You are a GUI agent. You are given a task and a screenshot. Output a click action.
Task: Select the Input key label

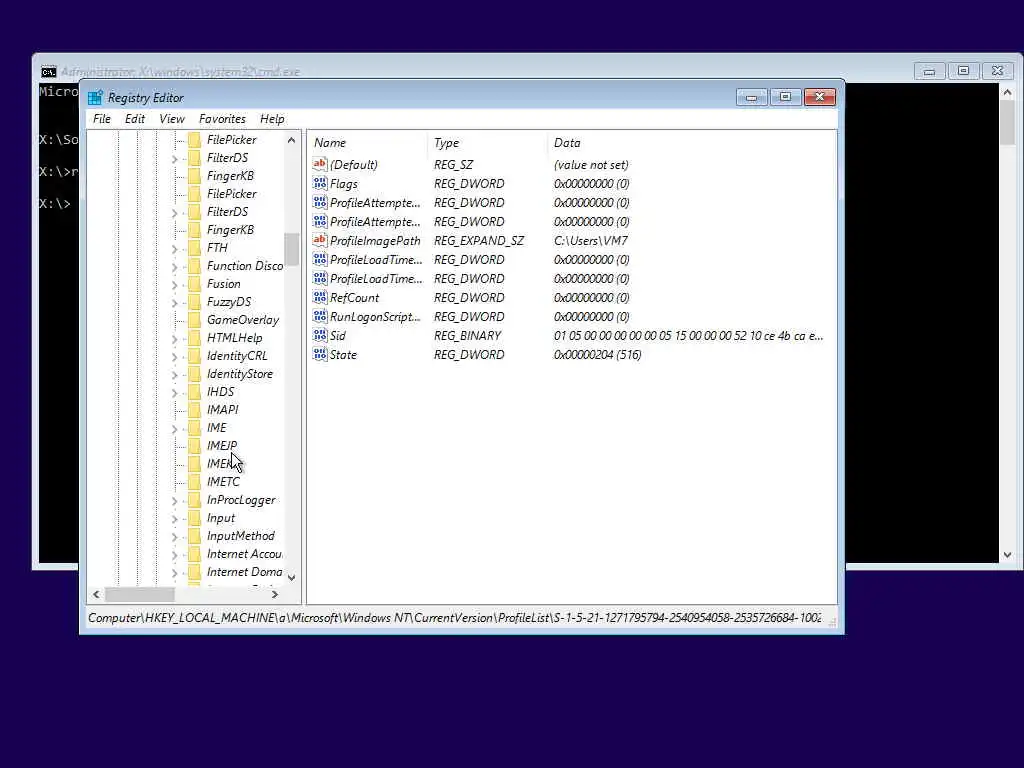coord(221,518)
